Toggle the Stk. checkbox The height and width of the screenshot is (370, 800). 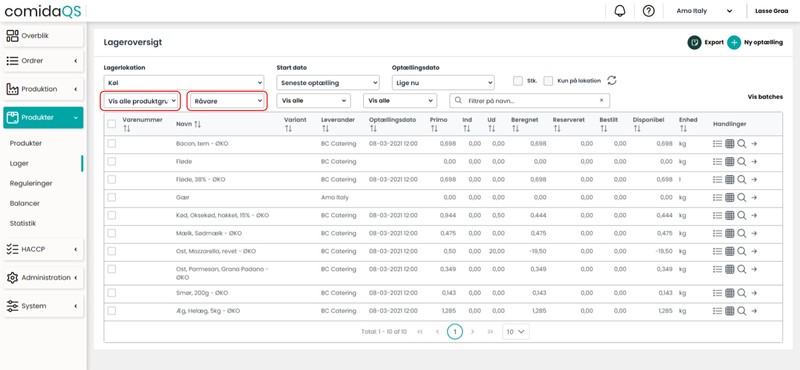point(518,81)
